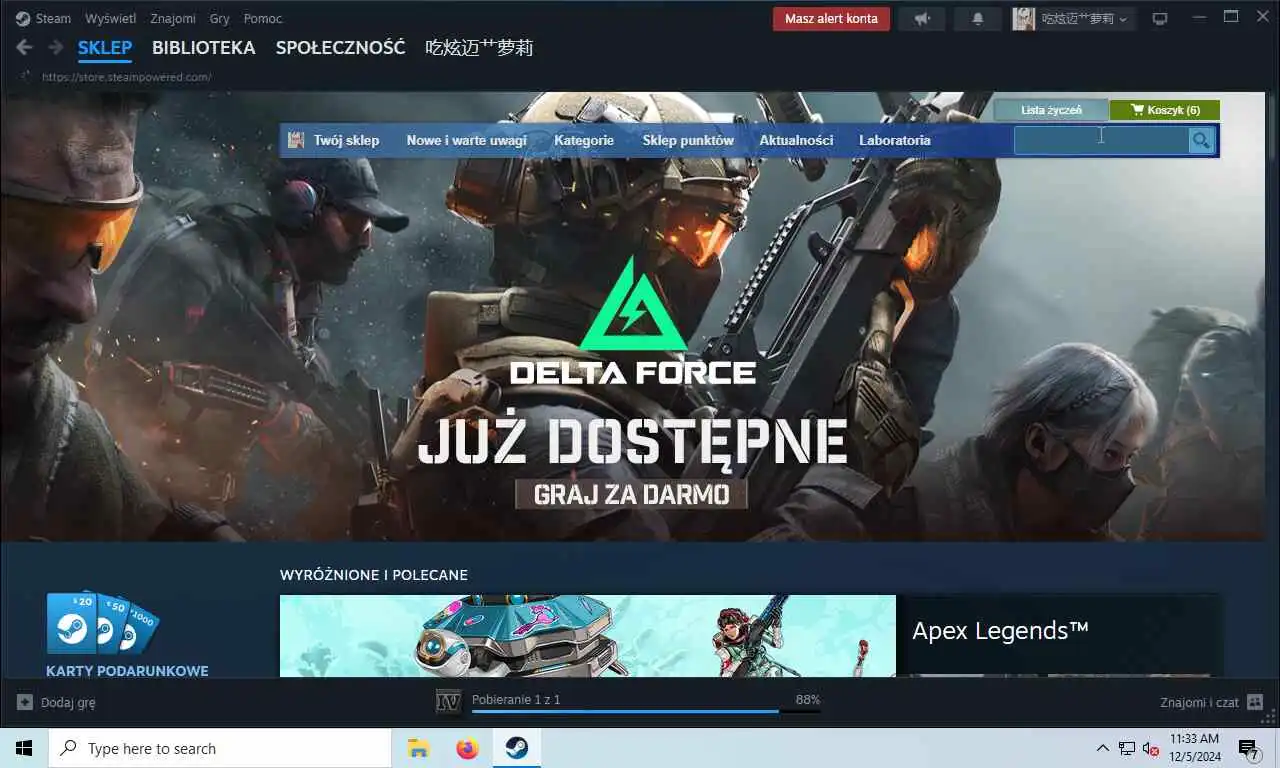Open downloads via Pobieranie 1 z 1
The image size is (1280, 768).
516,699
